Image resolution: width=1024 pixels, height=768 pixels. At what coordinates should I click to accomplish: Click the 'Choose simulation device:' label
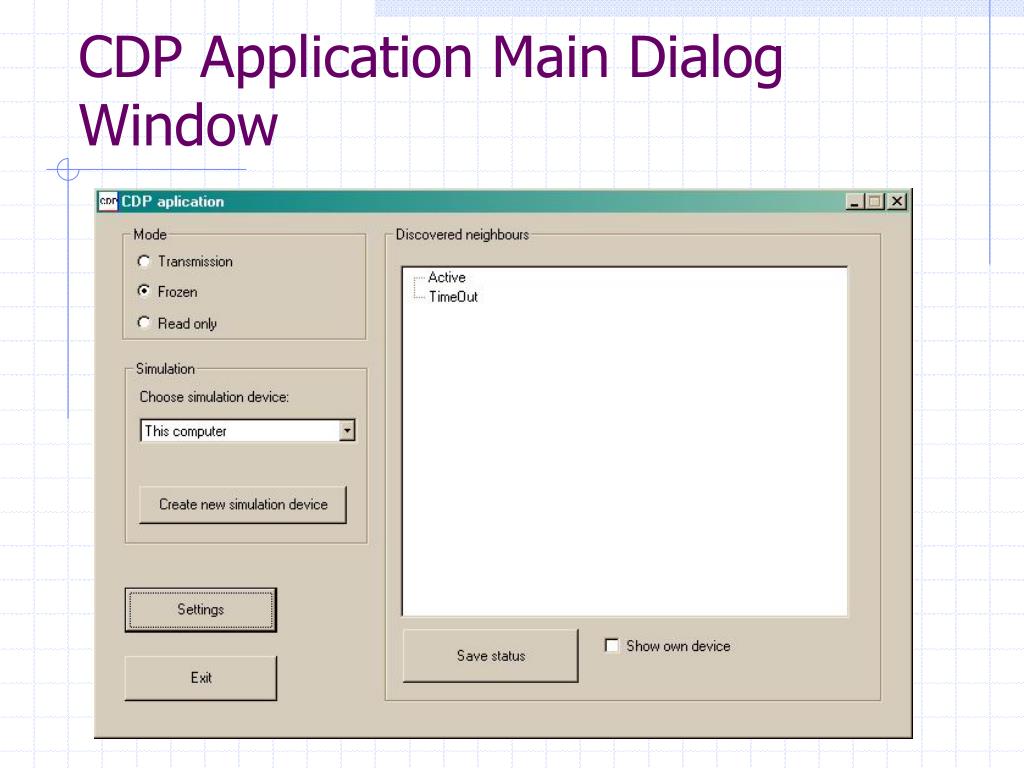[x=214, y=397]
